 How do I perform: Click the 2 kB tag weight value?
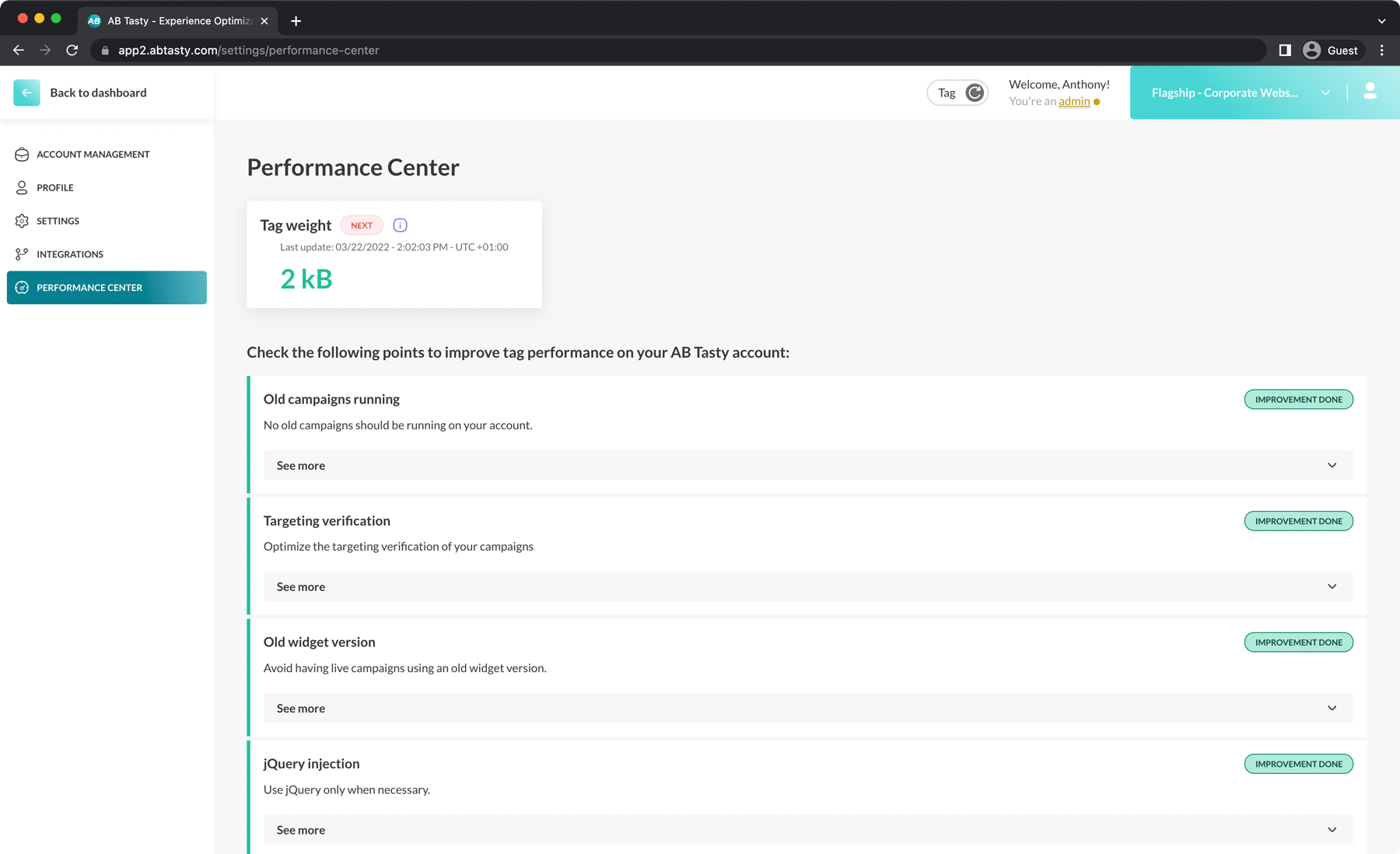click(306, 278)
